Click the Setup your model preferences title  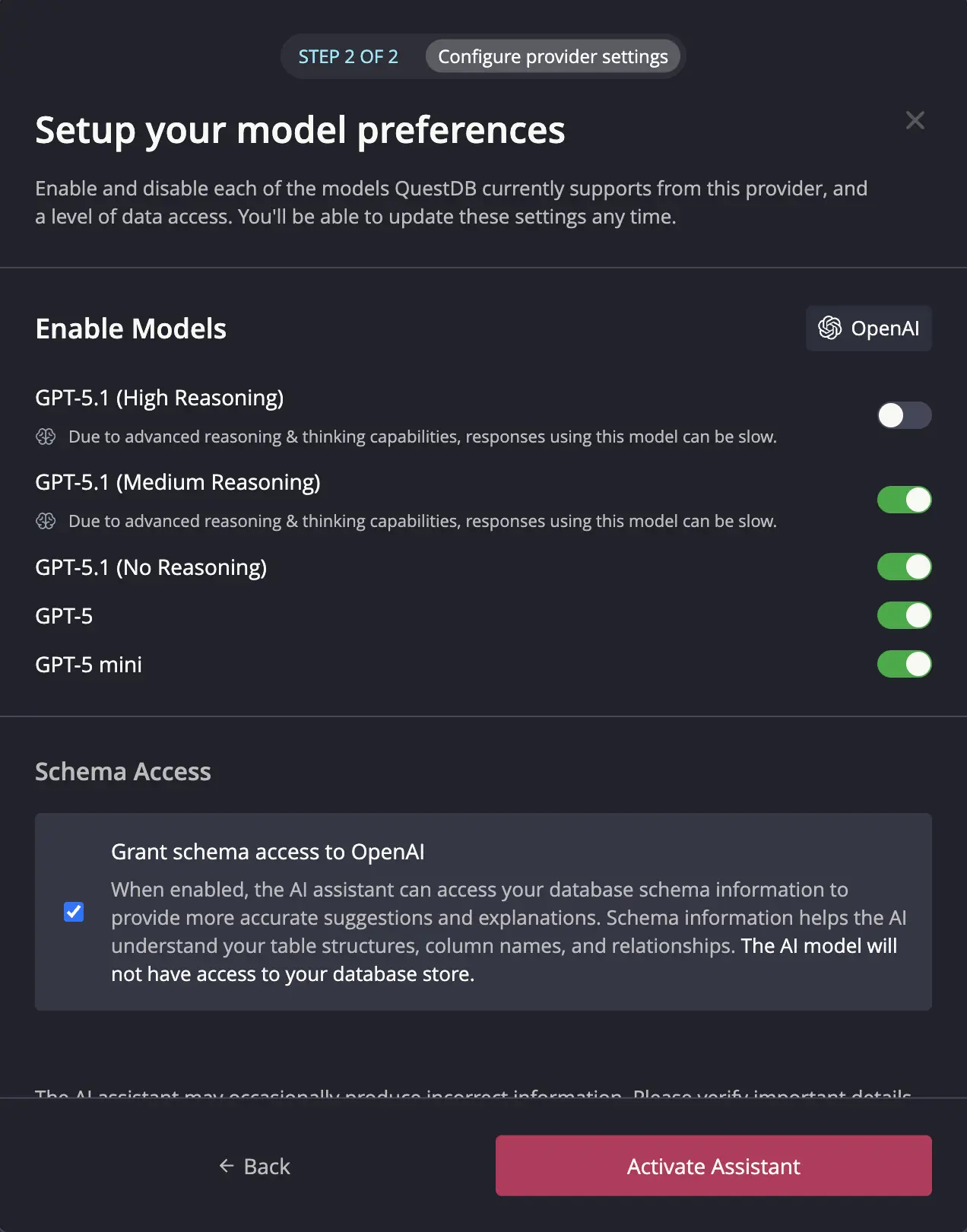[x=300, y=129]
